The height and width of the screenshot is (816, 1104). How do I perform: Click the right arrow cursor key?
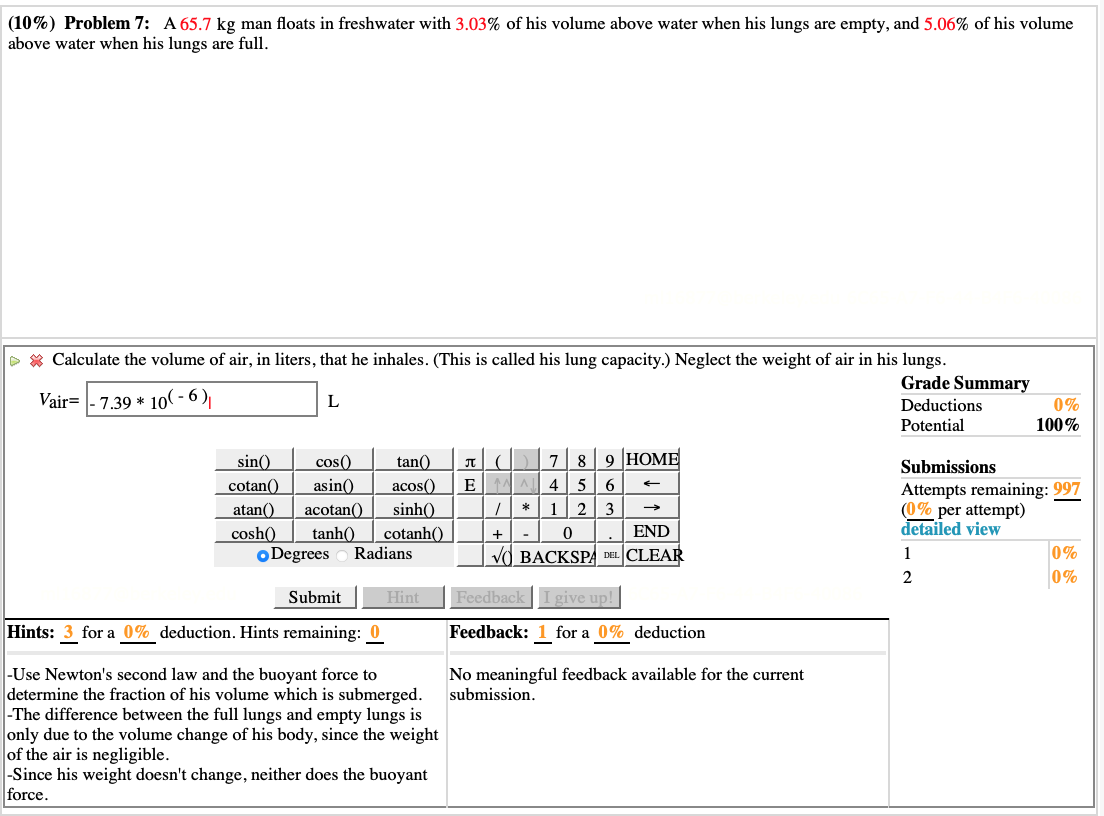(x=651, y=507)
